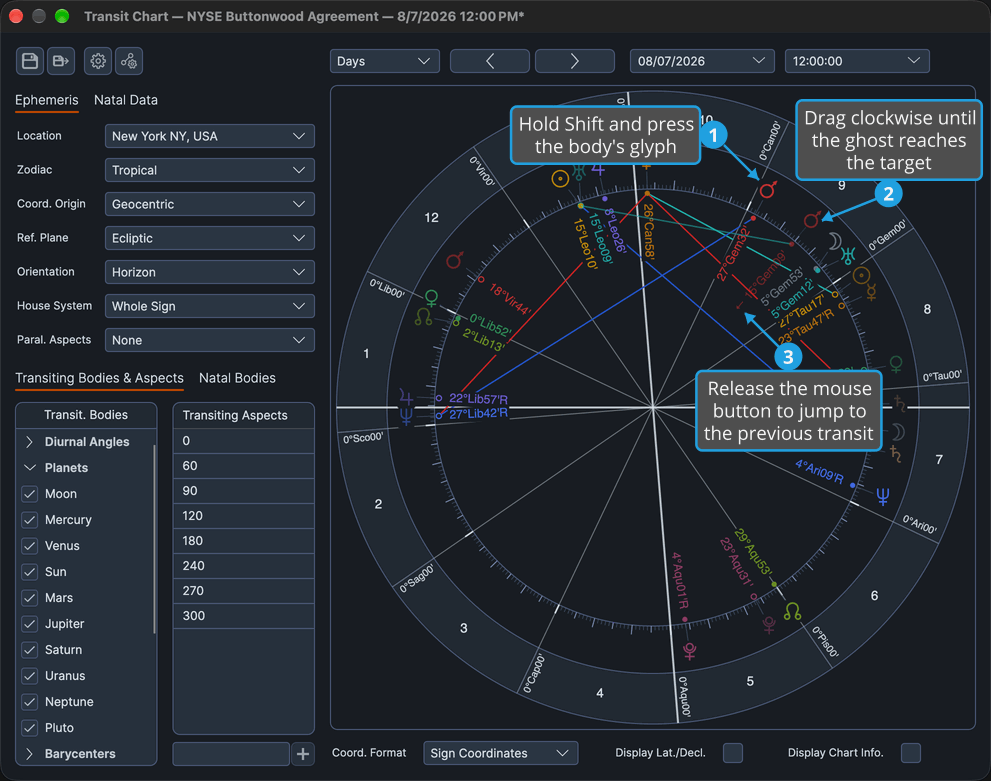991x781 pixels.
Task: Collapse the Planets group
Action: coord(29,468)
